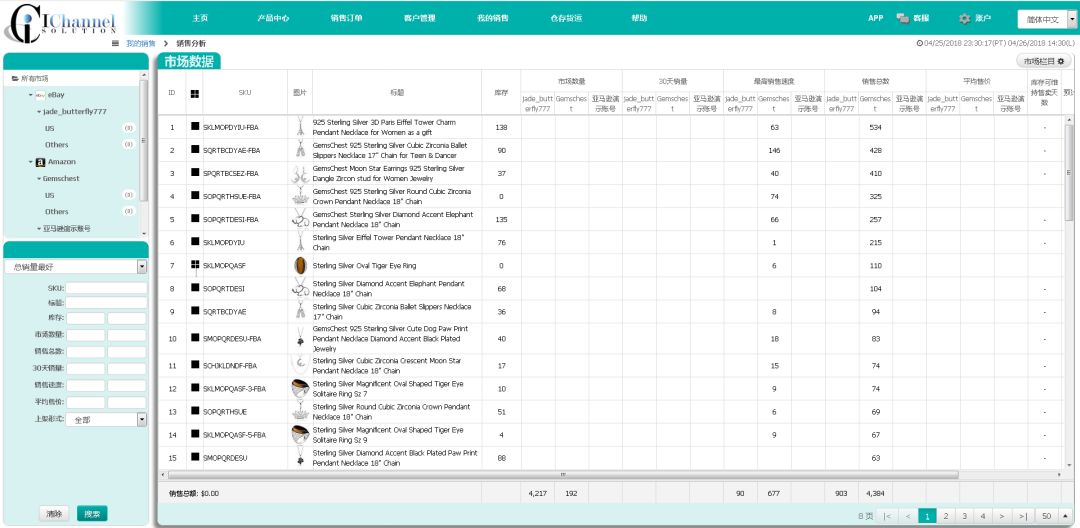Click the Amazon marketplace icon in tree
Viewport: 1080px width, 528px height.
pos(41,162)
